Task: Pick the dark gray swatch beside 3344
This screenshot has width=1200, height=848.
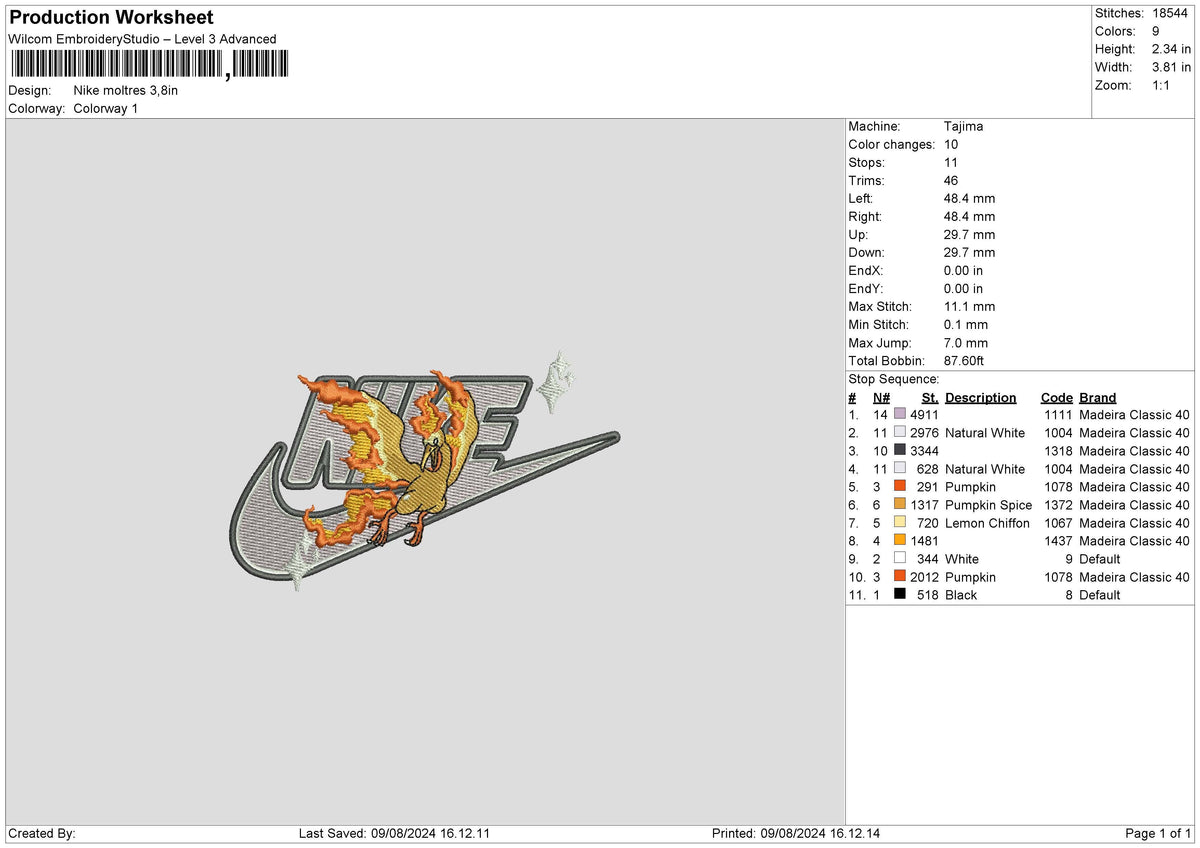Action: point(900,450)
